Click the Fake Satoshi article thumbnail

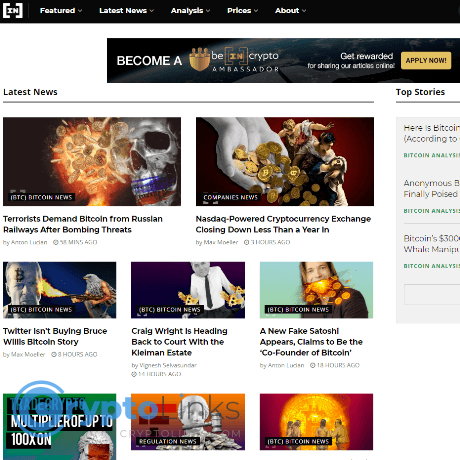[x=316, y=290]
